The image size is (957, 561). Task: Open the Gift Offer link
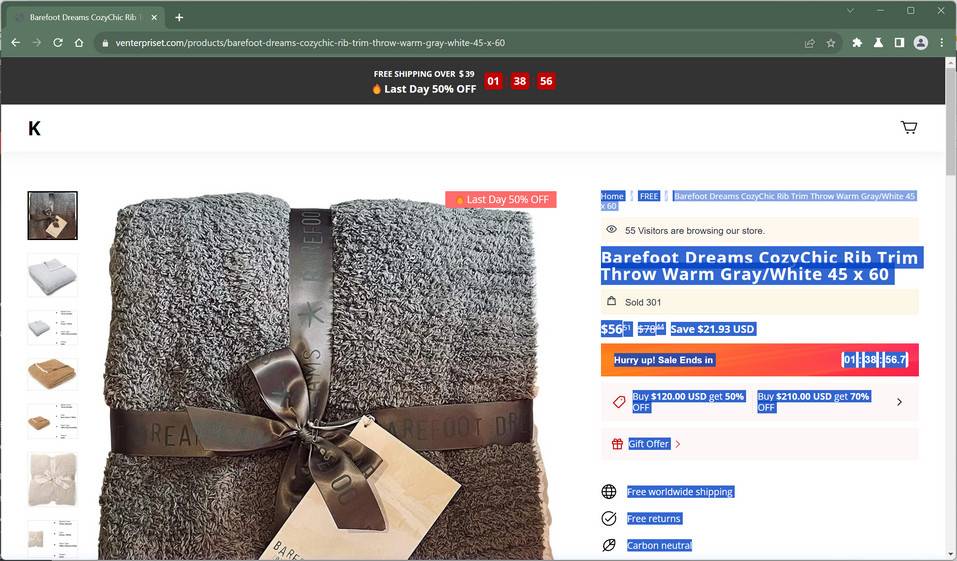click(x=649, y=444)
